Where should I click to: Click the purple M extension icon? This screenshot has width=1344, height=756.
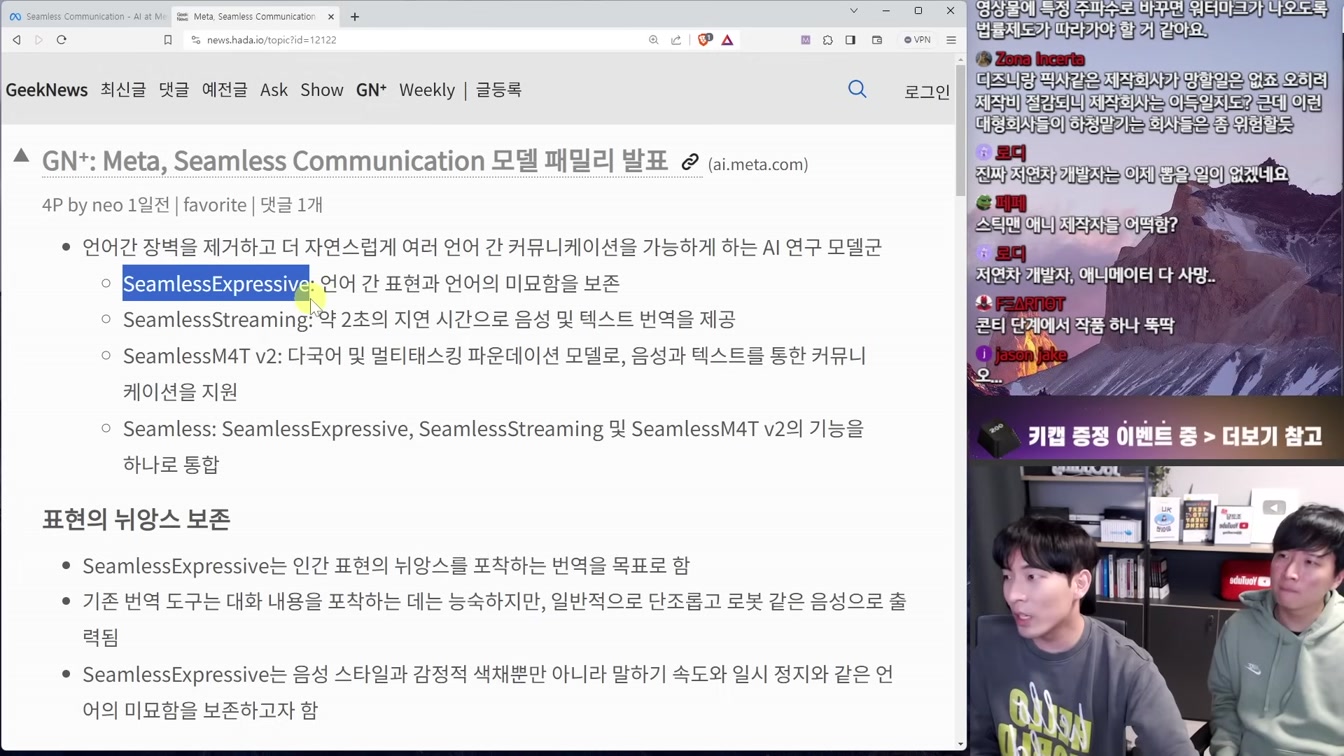(x=805, y=40)
